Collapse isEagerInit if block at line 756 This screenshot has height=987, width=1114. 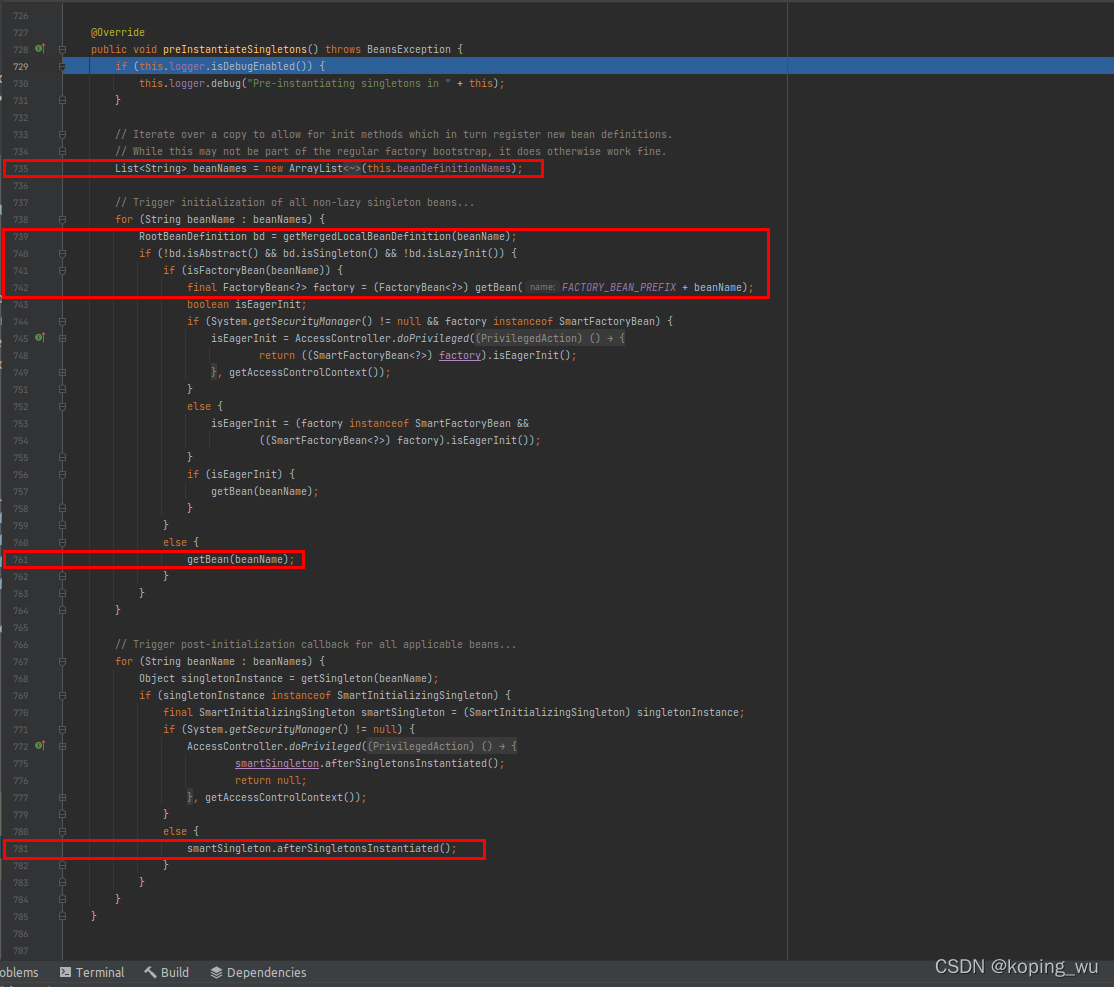63,475
